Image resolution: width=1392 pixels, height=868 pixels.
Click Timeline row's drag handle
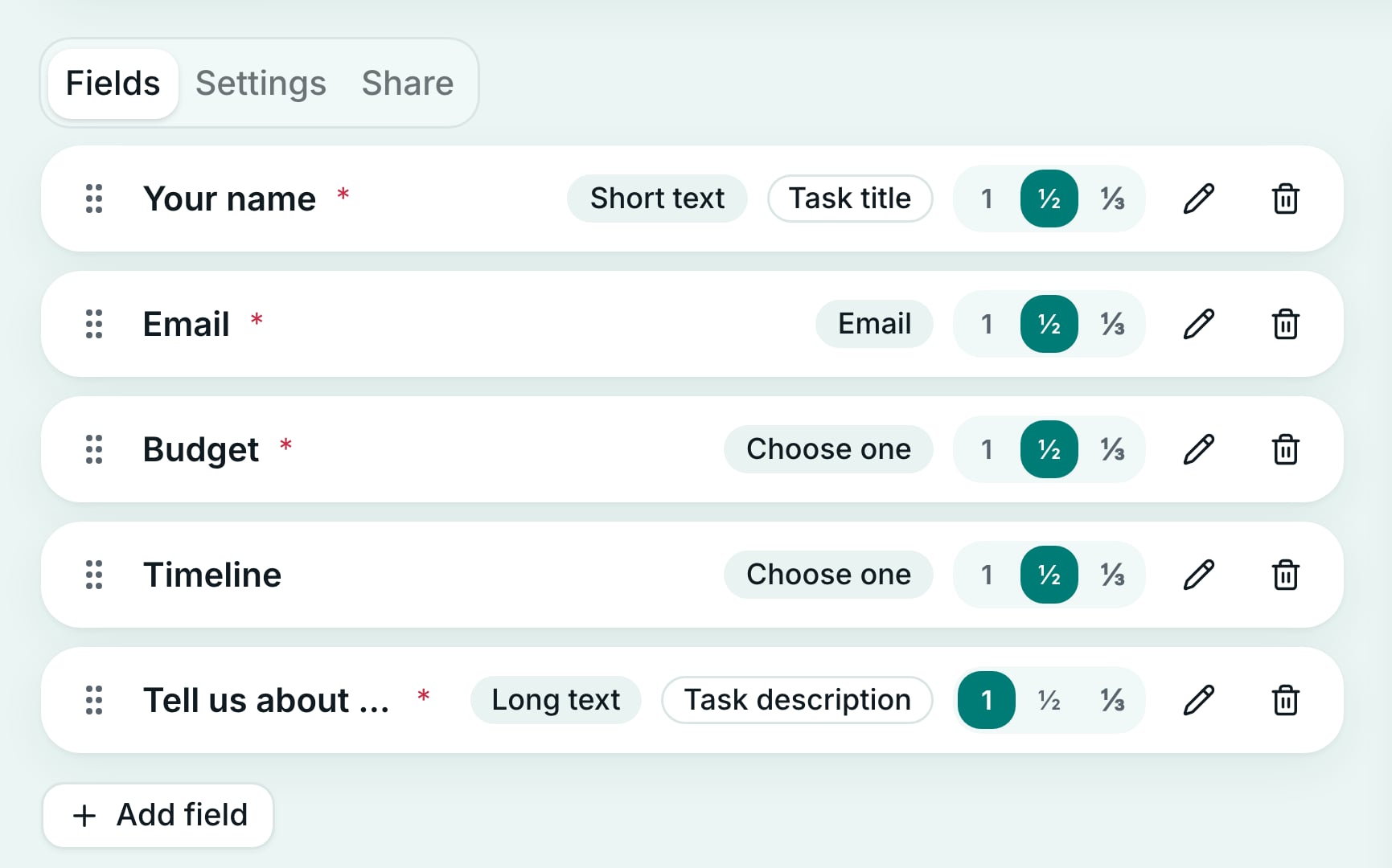click(94, 575)
